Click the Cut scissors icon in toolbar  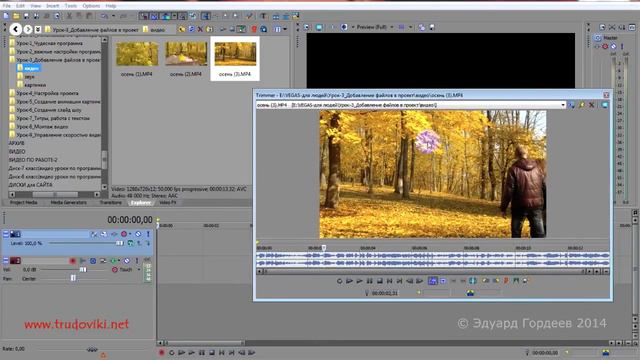(69, 16)
